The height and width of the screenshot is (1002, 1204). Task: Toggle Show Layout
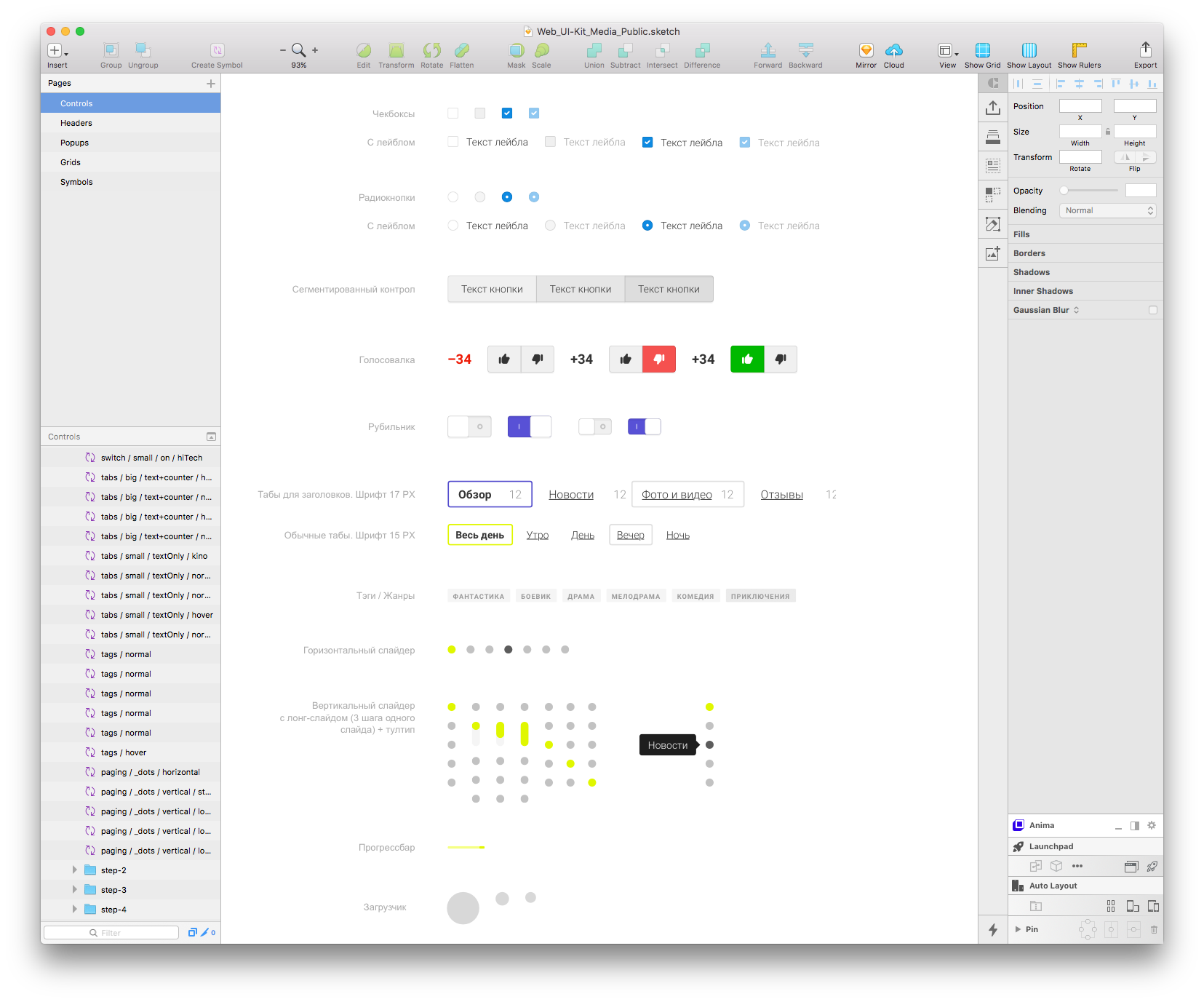(1029, 50)
